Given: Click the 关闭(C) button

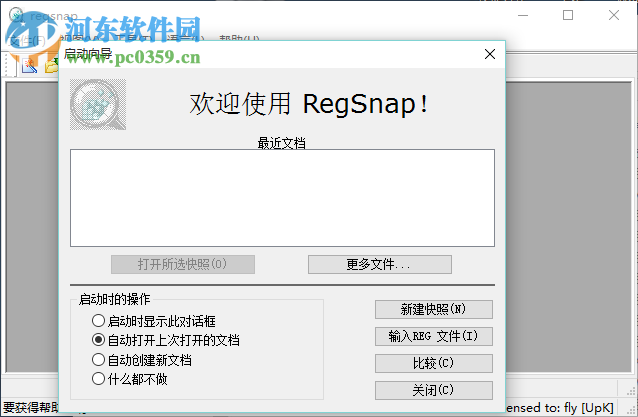Looking at the screenshot, I should coord(434,390).
